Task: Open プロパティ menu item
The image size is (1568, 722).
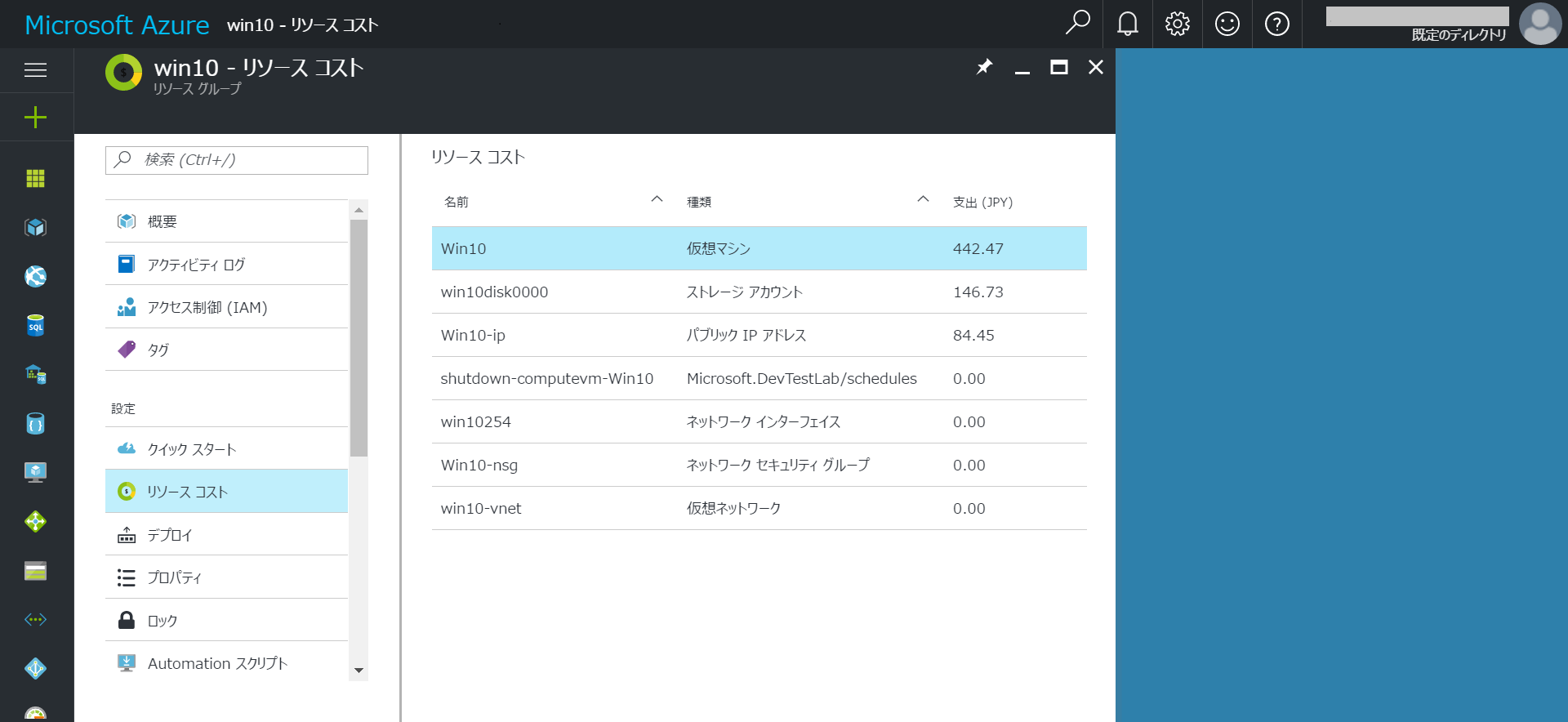Action: (x=226, y=577)
